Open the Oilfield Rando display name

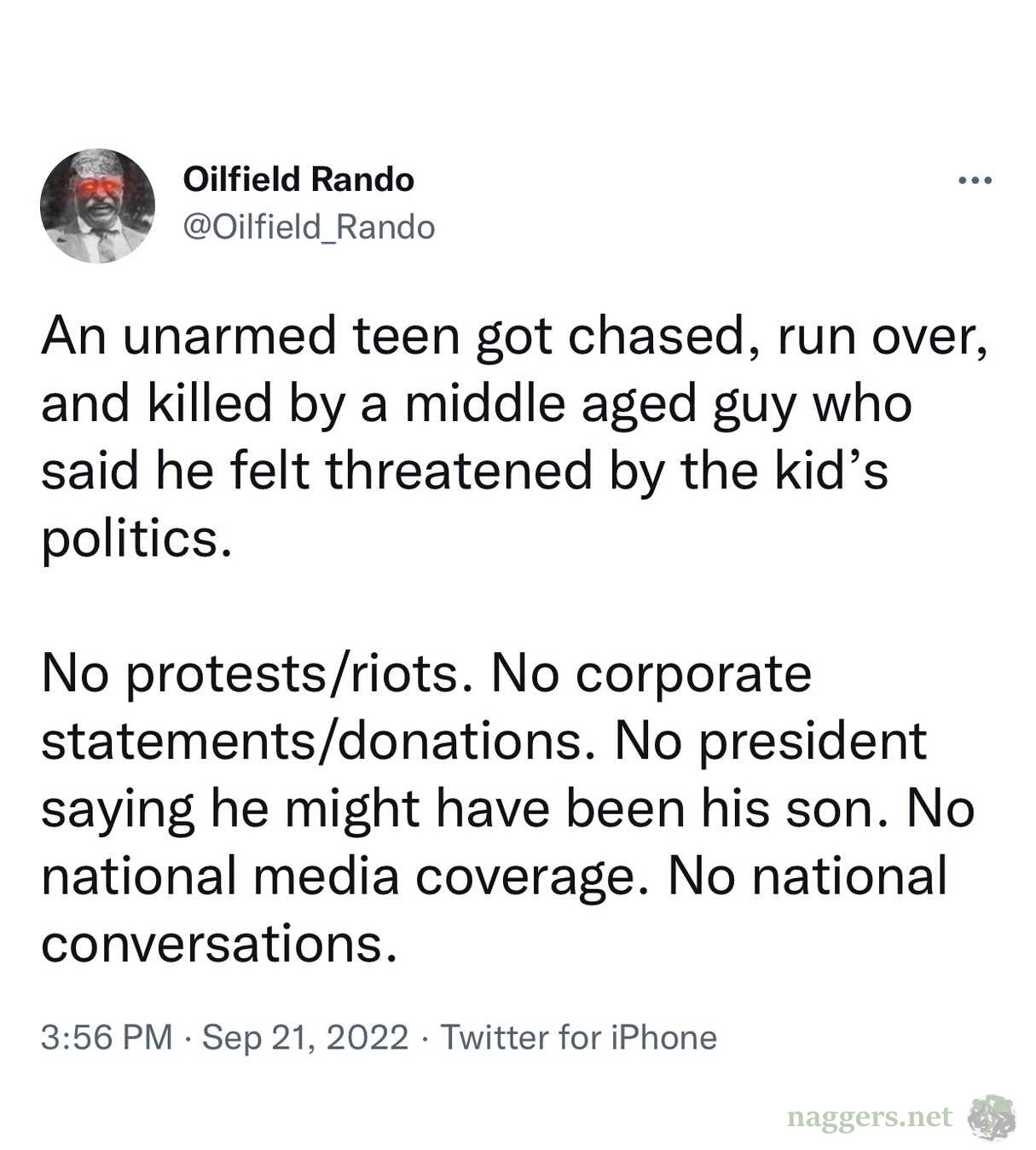(298, 180)
